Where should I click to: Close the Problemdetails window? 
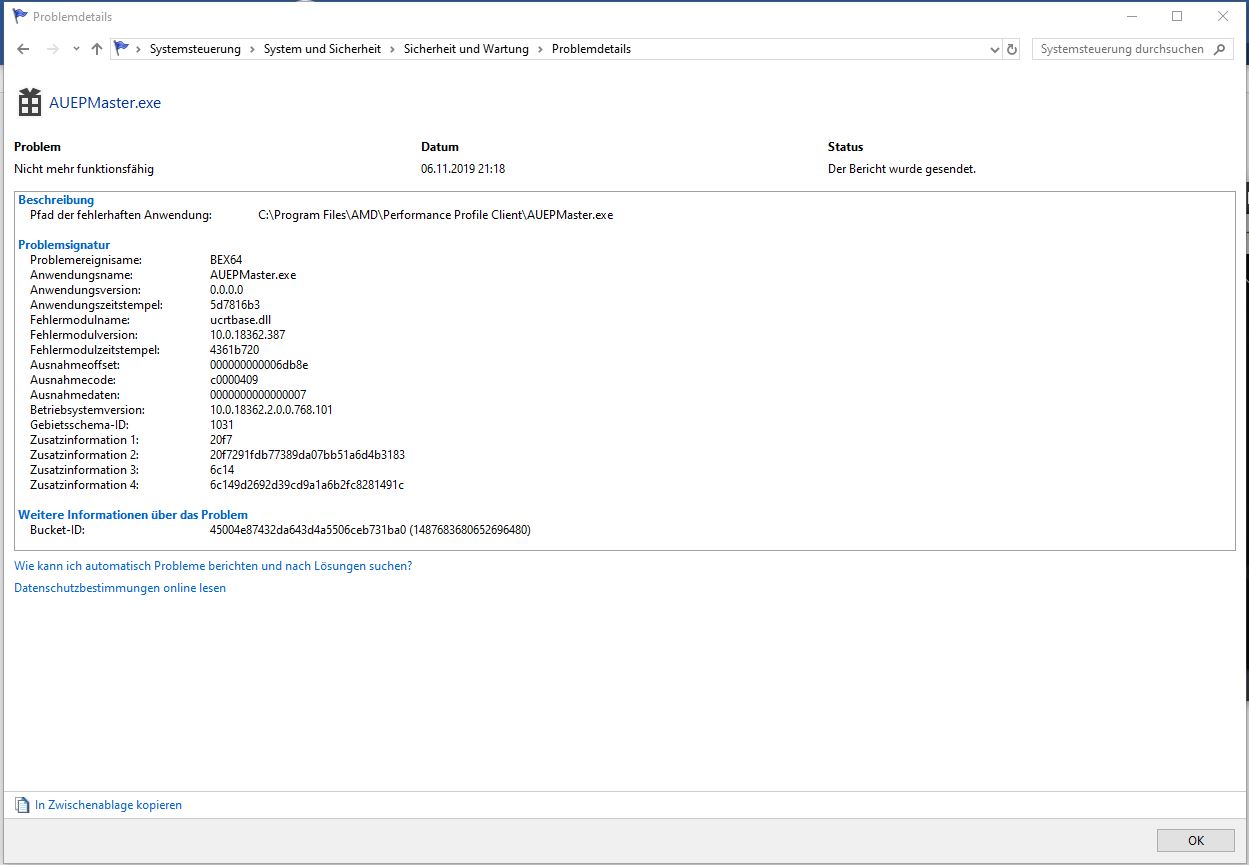[1223, 16]
